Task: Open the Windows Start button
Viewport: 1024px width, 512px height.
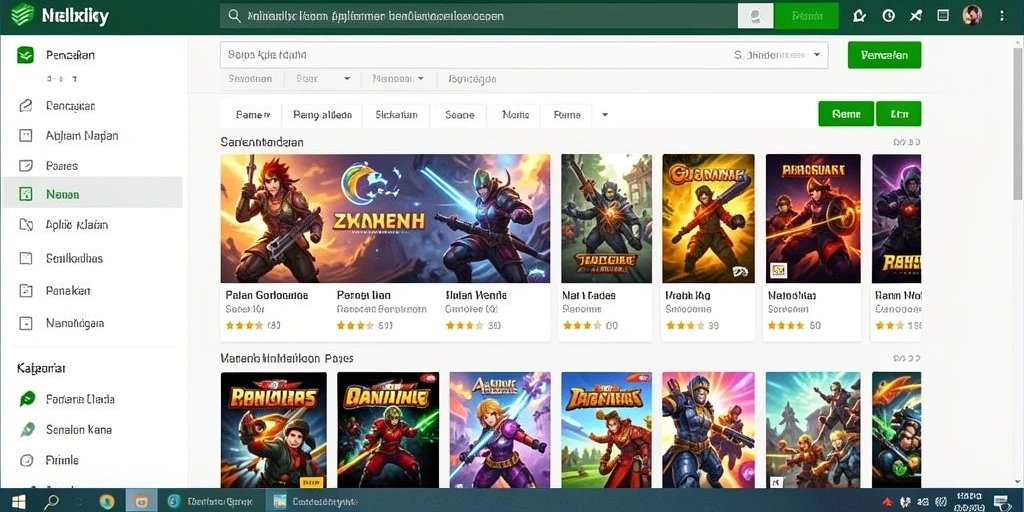Action: (18, 502)
